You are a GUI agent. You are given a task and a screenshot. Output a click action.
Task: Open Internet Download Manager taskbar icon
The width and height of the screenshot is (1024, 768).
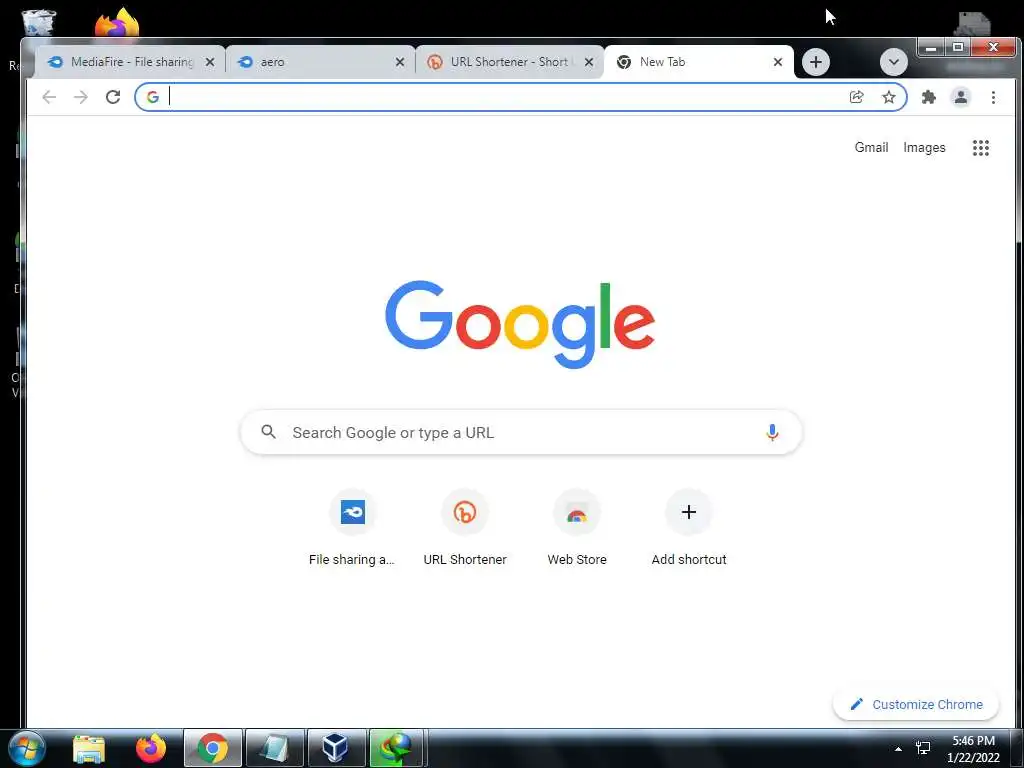click(396, 748)
